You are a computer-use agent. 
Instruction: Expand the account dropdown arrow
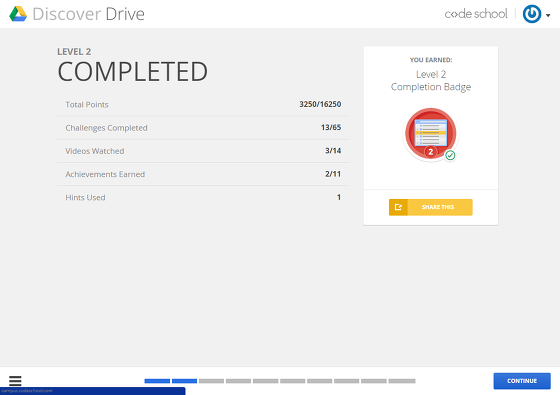tap(548, 15)
